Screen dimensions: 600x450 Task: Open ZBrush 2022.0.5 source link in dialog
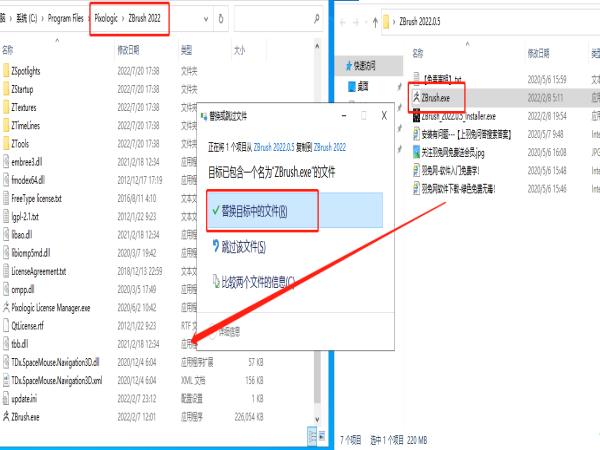click(x=274, y=147)
